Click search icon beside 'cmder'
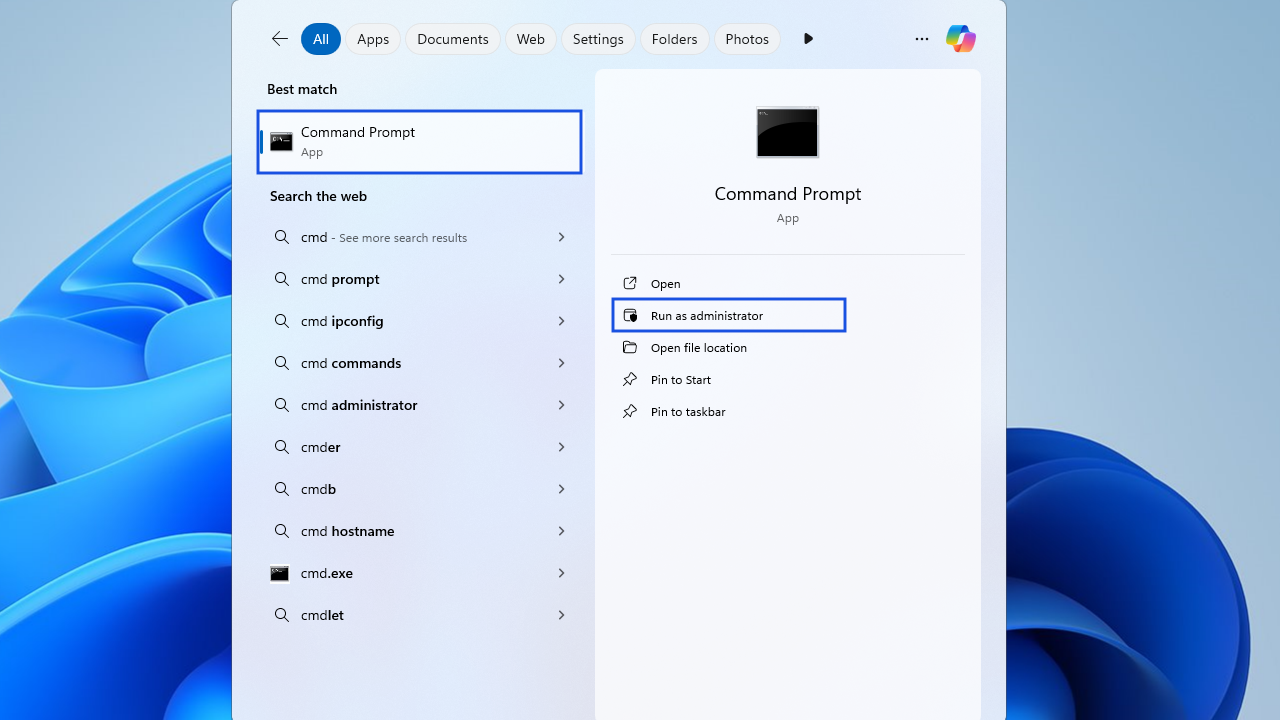1280x720 pixels. coord(282,447)
